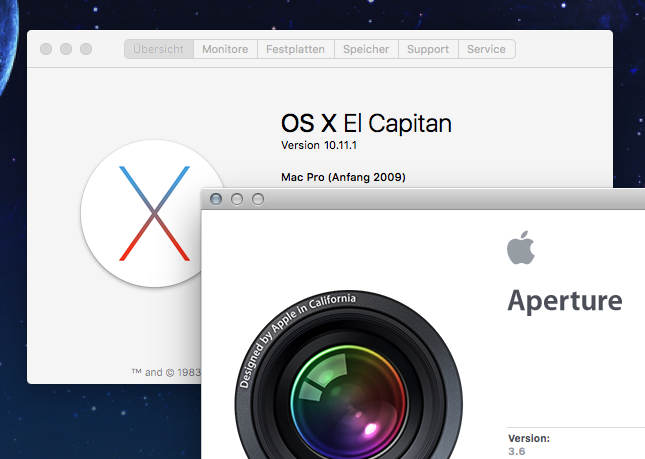This screenshot has height=459, width=645.
Task: Close the About This Mac window
Action: click(x=46, y=49)
